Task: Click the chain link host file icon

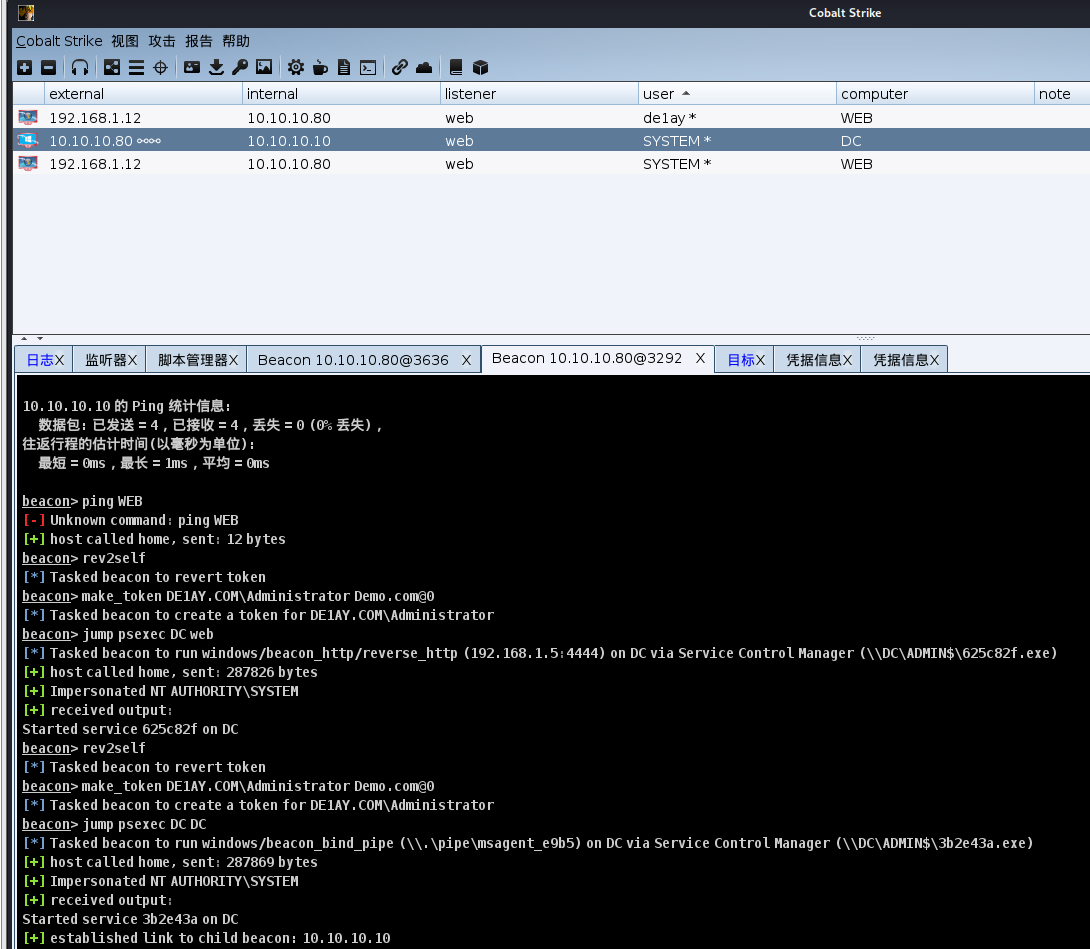Action: pyautogui.click(x=400, y=67)
